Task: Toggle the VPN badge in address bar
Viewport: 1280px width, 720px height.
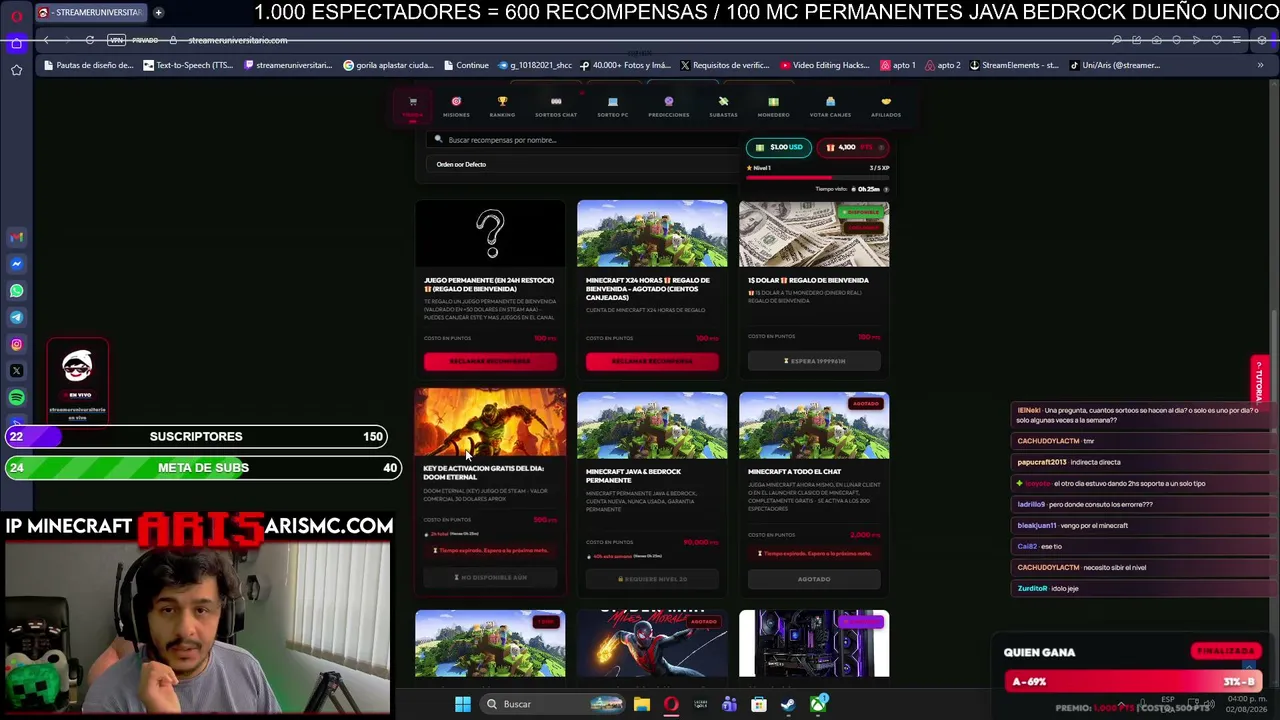Action: (x=117, y=40)
